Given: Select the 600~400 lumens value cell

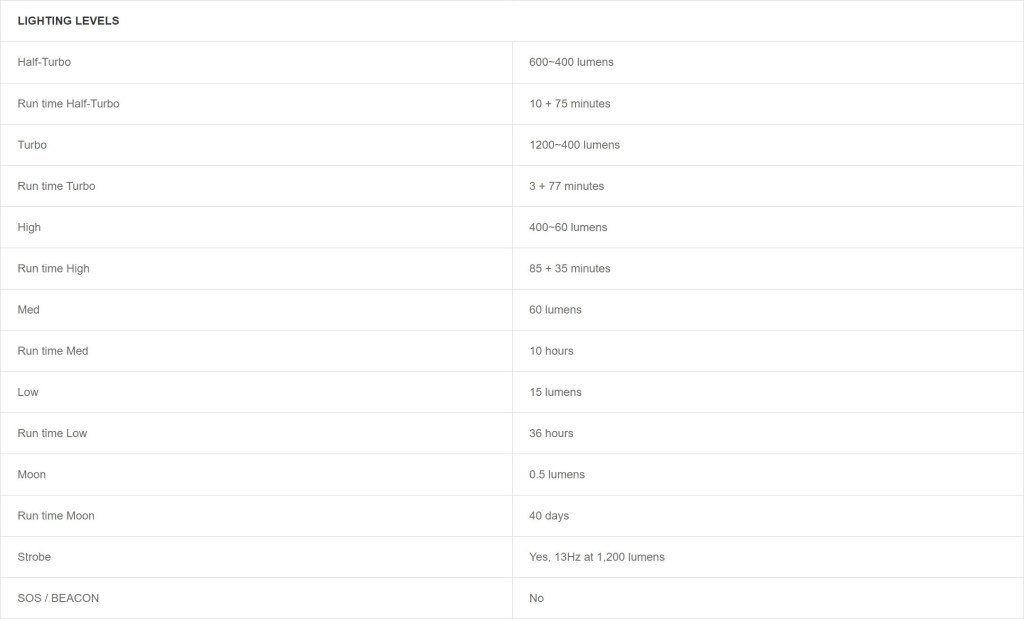Looking at the screenshot, I should (571, 62).
